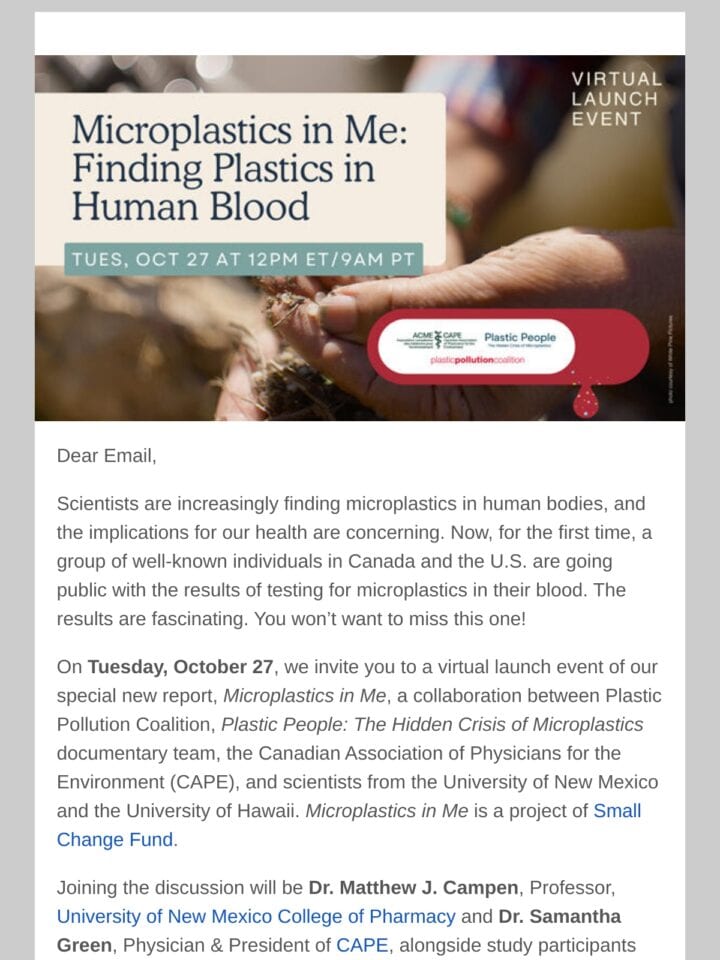This screenshot has height=960, width=720.
Task: Click the ACME CAPE logo in banner
Action: coord(436,340)
